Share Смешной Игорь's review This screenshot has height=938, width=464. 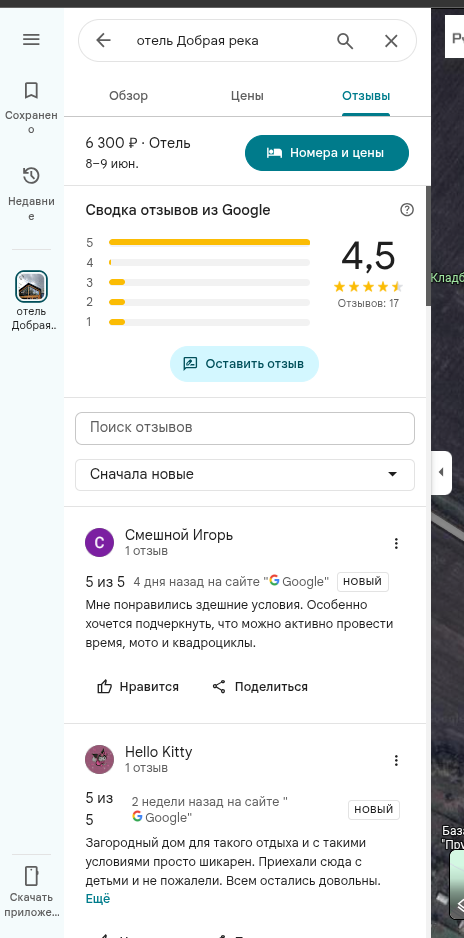260,687
